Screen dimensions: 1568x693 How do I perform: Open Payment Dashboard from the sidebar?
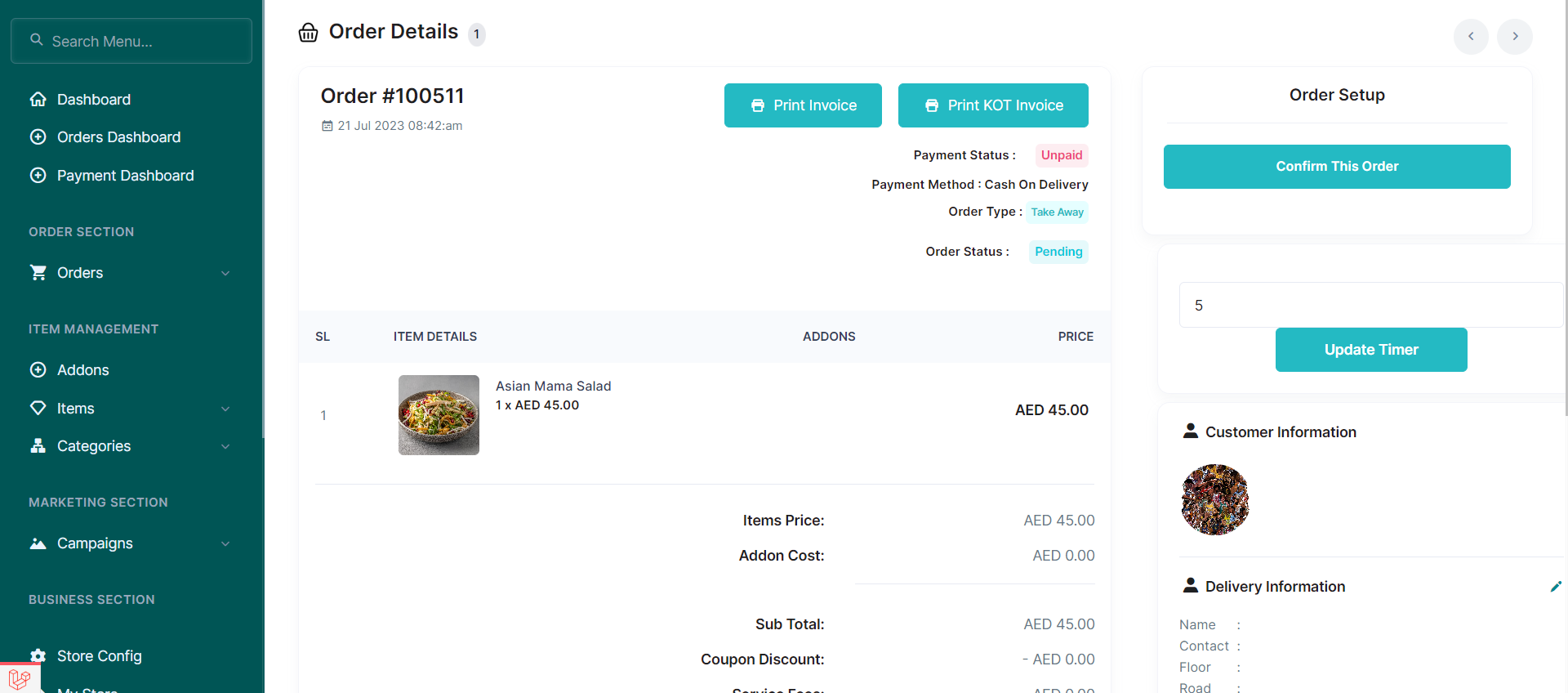(125, 176)
